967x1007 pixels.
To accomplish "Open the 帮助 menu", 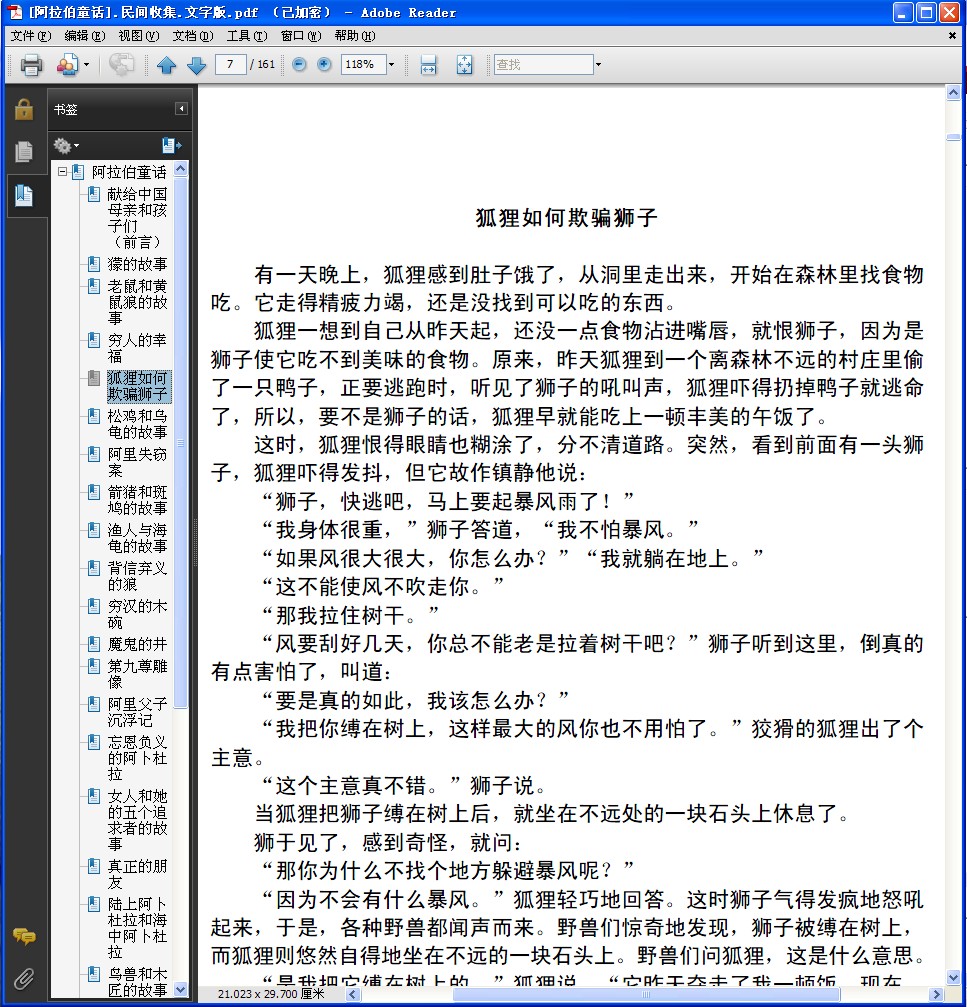I will coord(354,36).
